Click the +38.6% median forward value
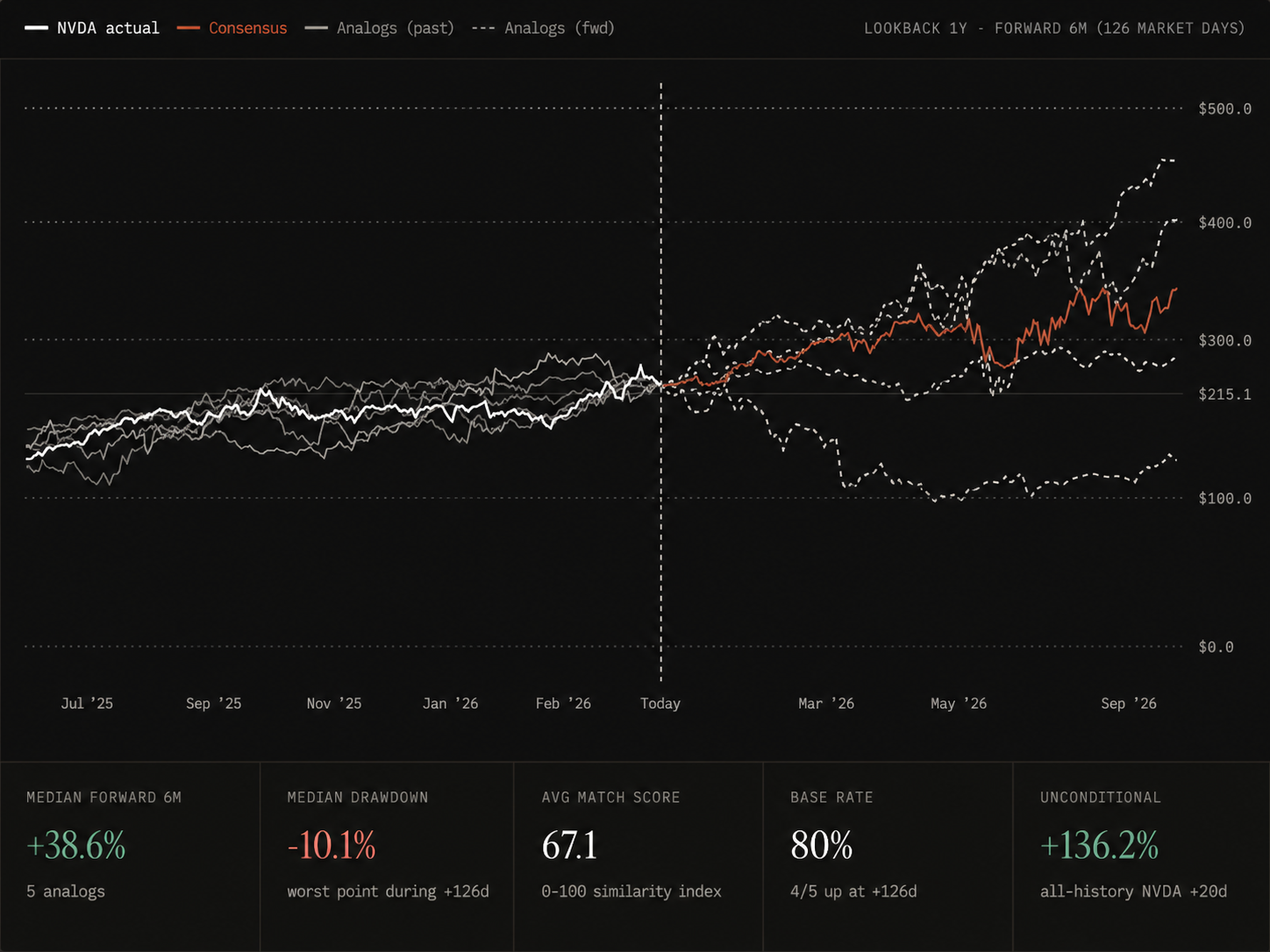1270x952 pixels. click(x=76, y=846)
